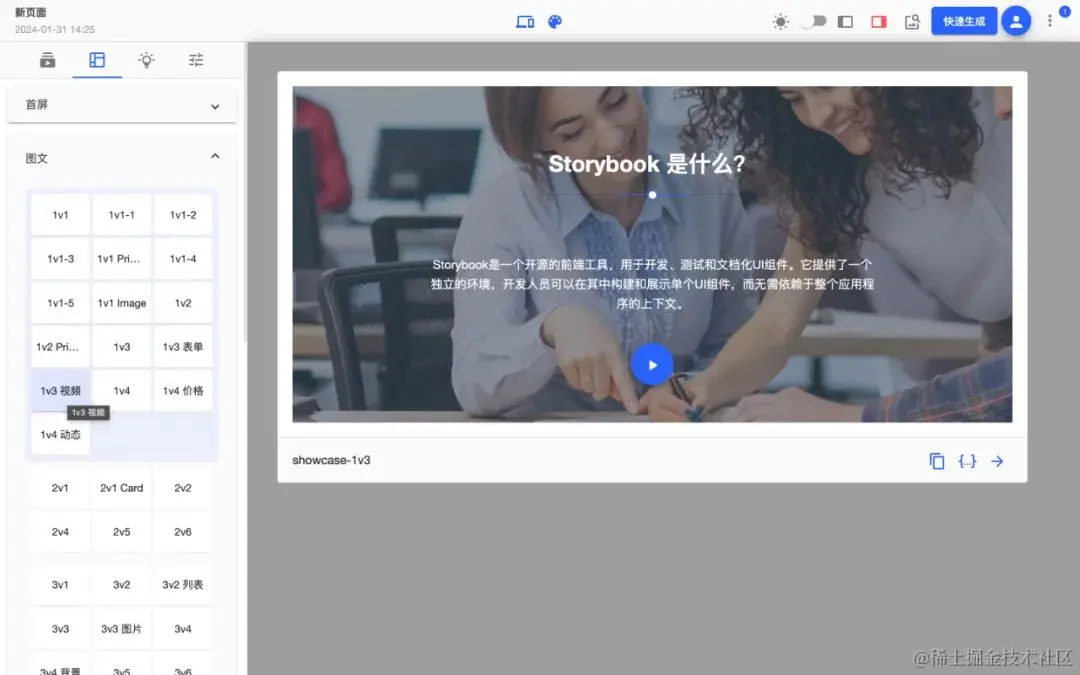Click the arrow icon to insert showcase-1v3
The height and width of the screenshot is (675, 1080).
[x=997, y=461]
